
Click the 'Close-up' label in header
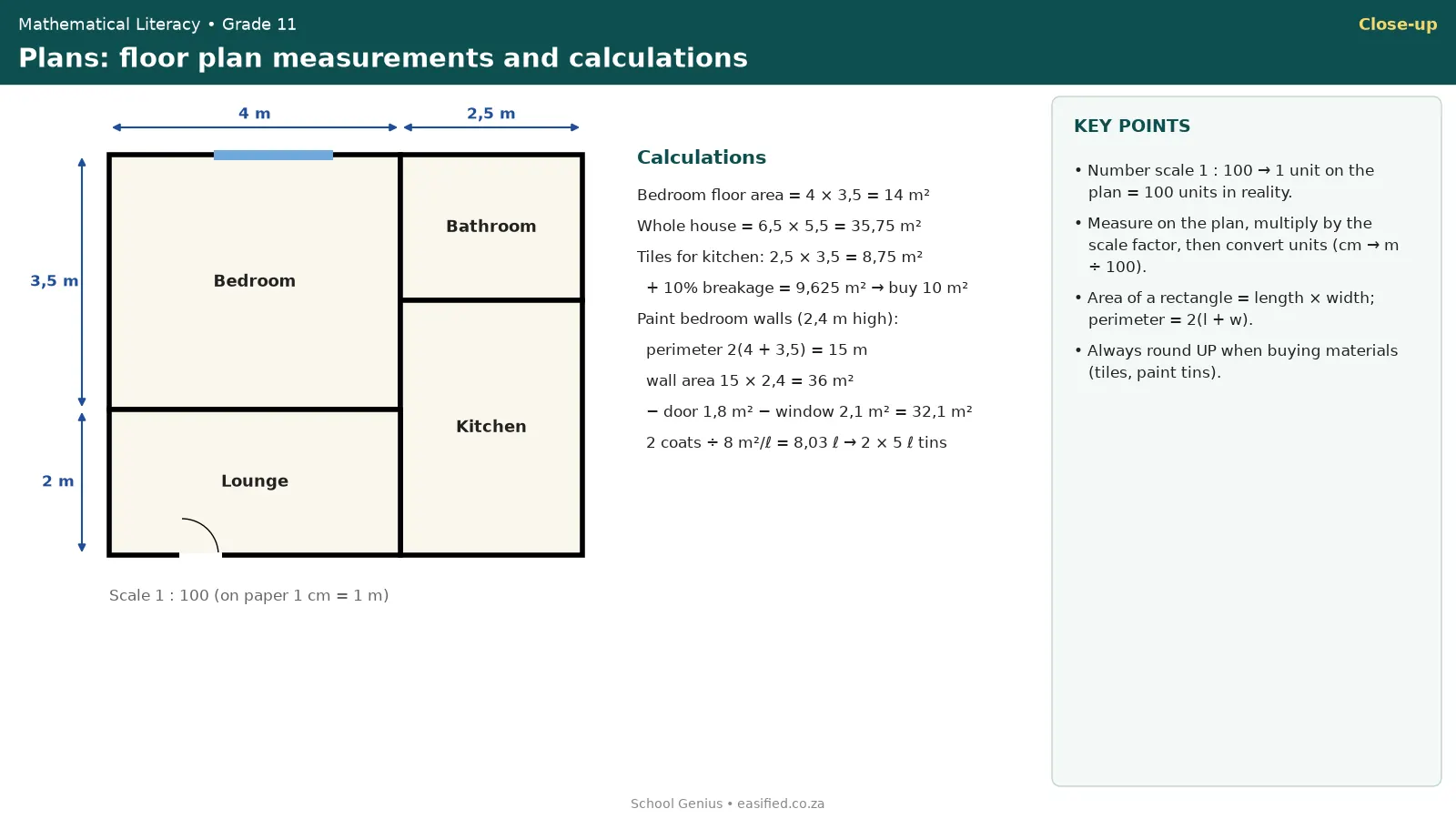tap(1397, 25)
